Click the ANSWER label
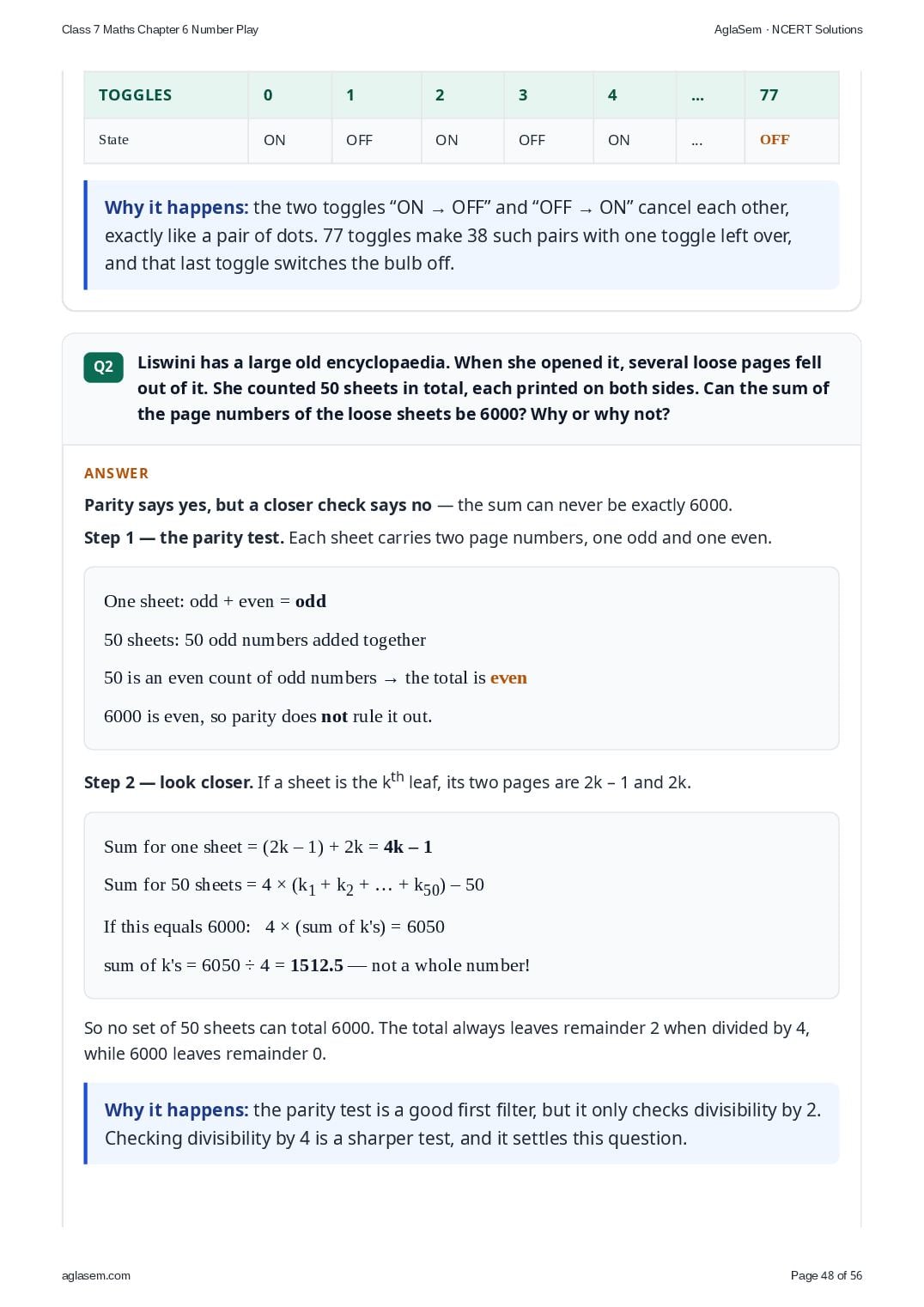This screenshot has width=924, height=1307. tap(116, 473)
